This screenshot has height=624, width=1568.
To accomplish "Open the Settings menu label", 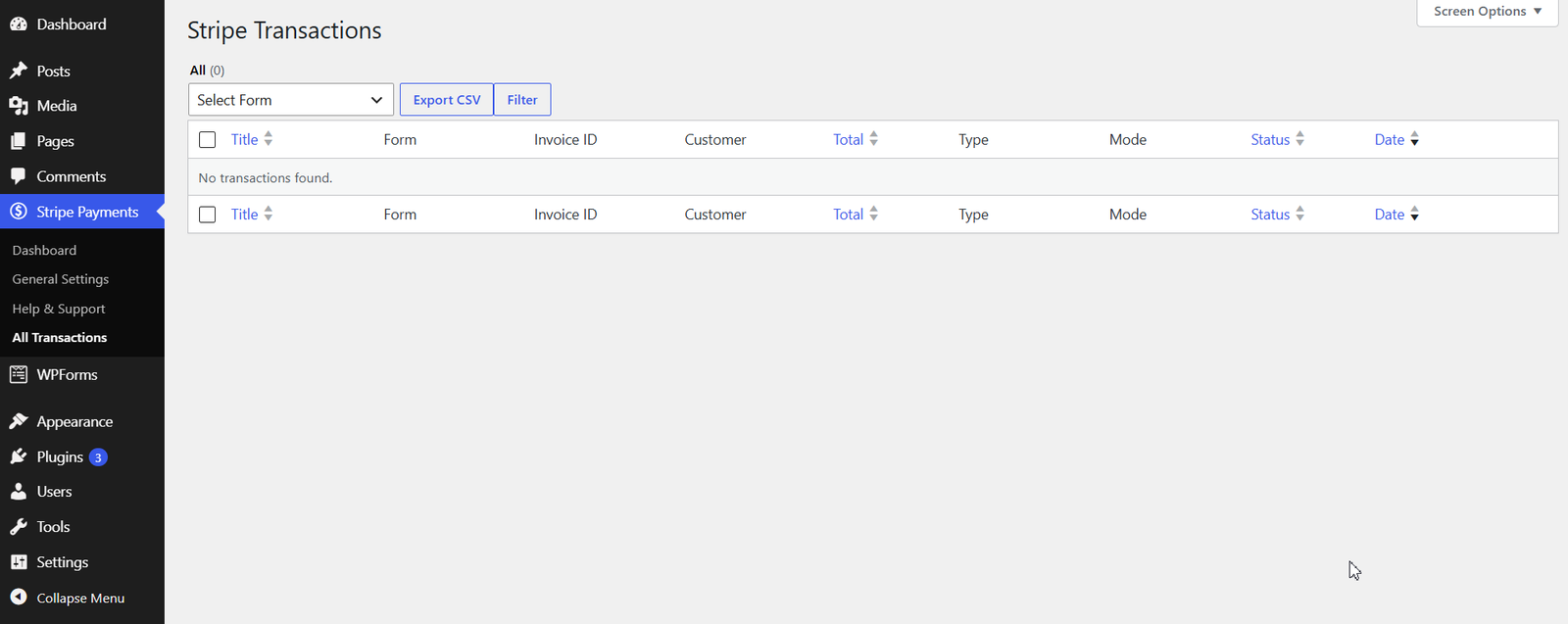I will click(63, 562).
